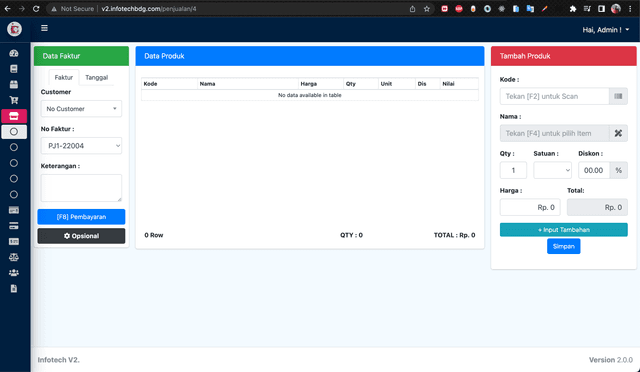This screenshot has width=640, height=372.
Task: Sort table by Qty column header
Action: (x=361, y=84)
